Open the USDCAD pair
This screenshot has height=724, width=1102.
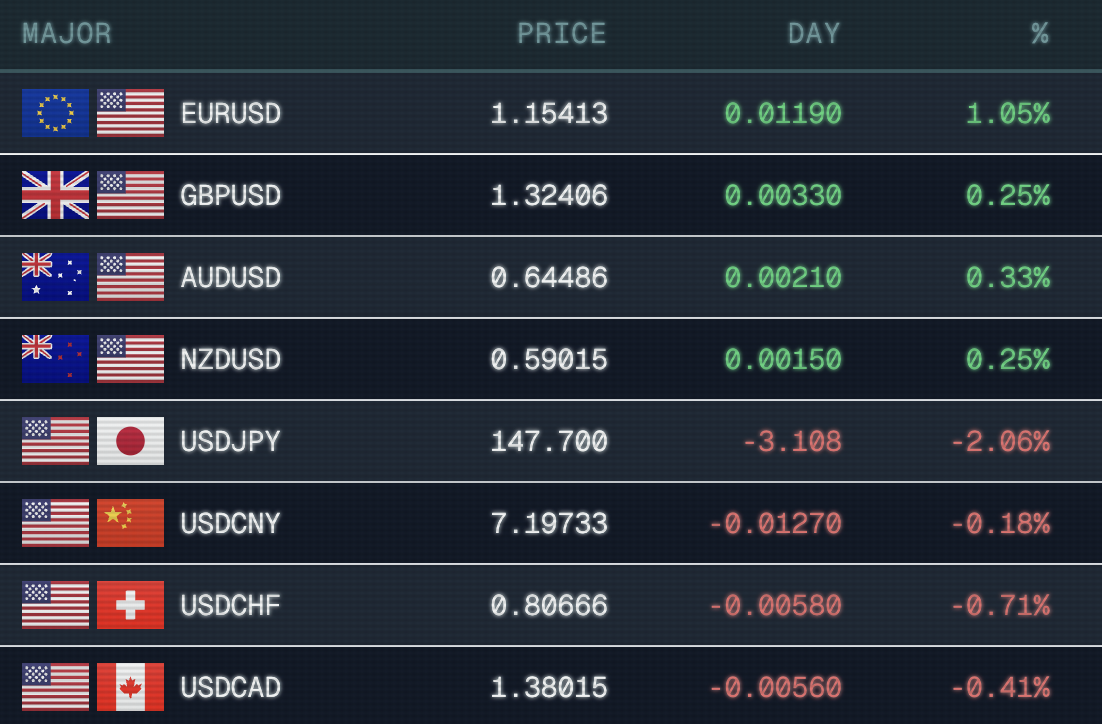click(x=231, y=688)
